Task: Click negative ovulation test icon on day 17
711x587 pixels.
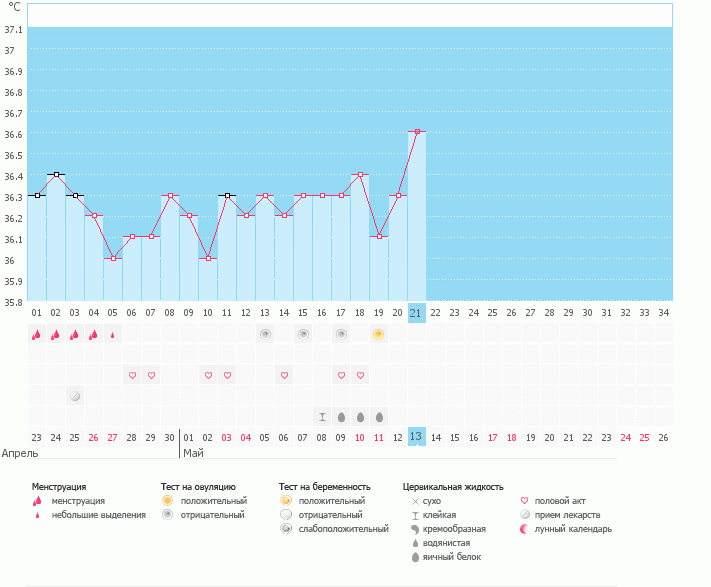Action: 341,335
